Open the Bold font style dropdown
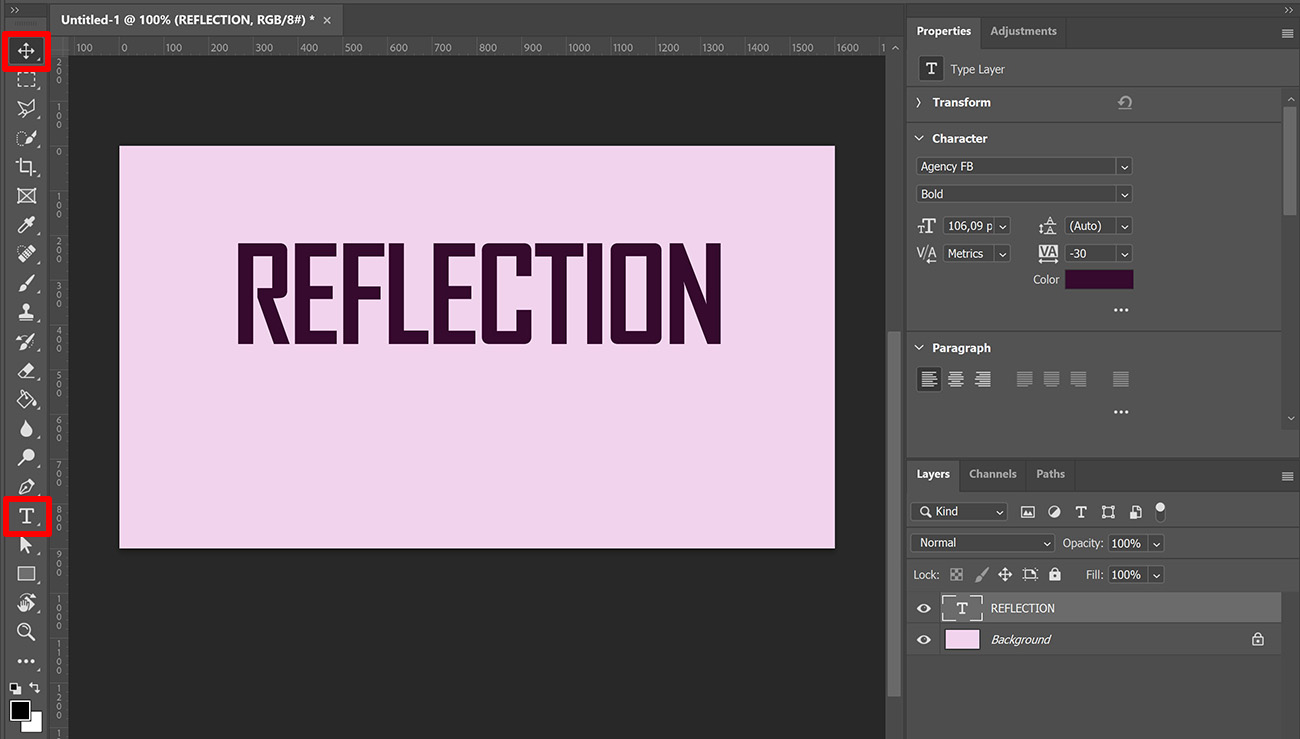This screenshot has height=739, width=1300. [x=1124, y=193]
